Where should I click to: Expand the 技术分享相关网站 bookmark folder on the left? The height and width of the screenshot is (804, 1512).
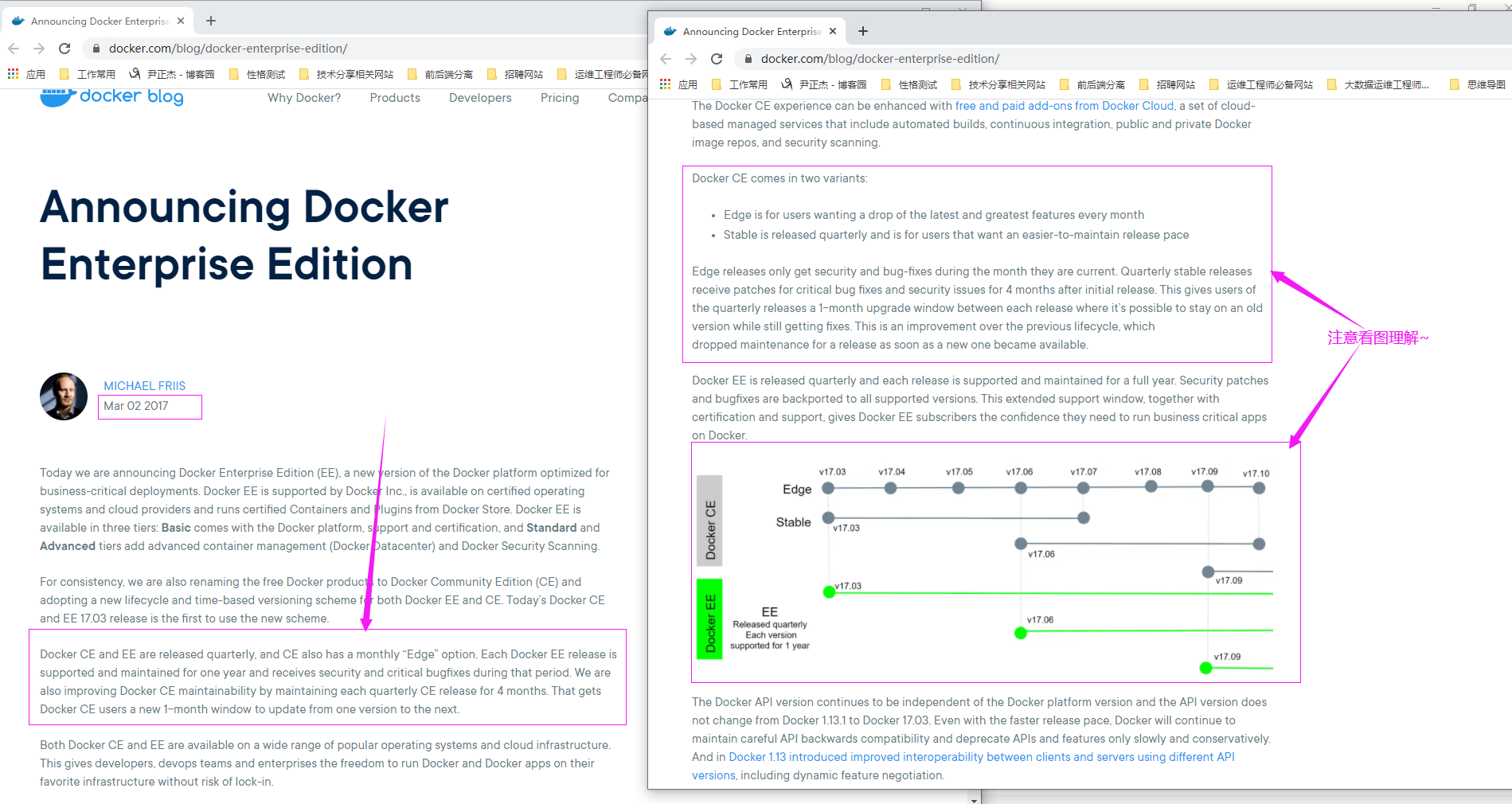tap(346, 74)
